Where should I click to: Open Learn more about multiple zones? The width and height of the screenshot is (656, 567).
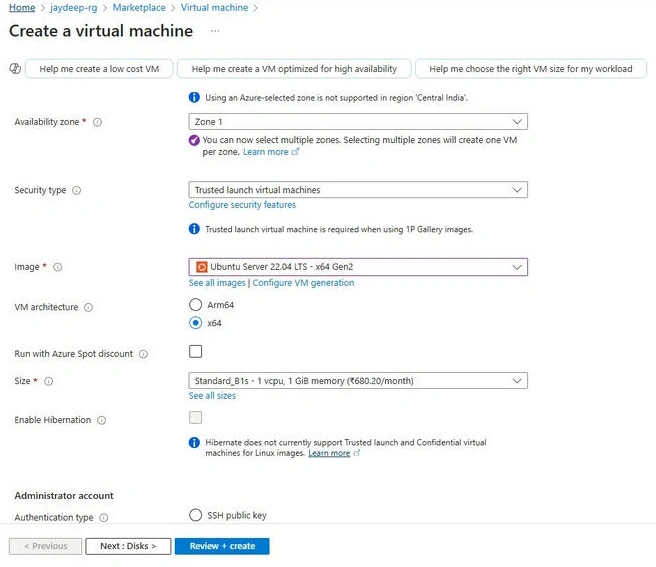266,152
